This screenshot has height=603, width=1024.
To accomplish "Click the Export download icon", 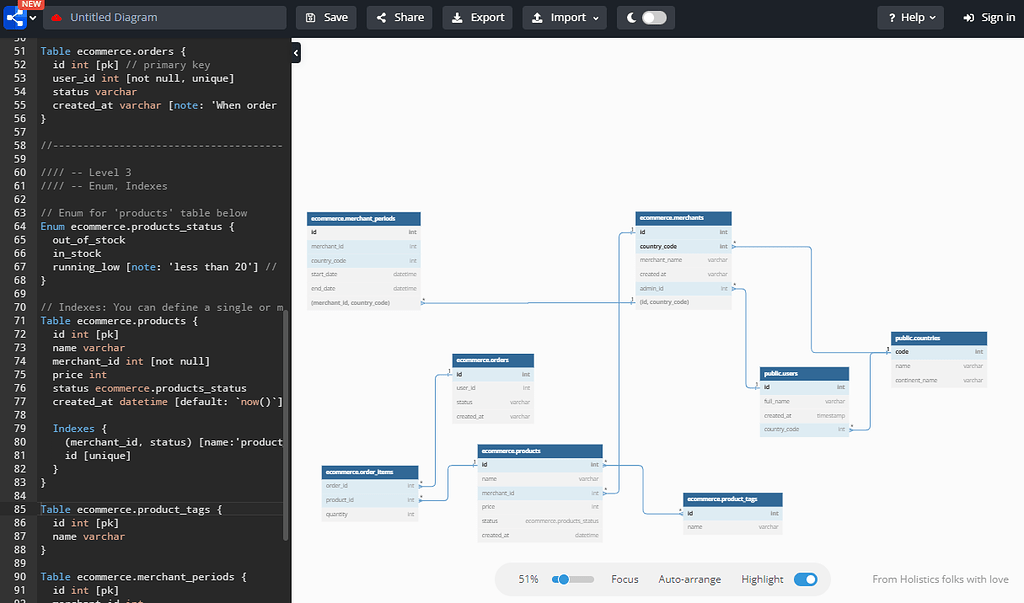I will [x=455, y=17].
